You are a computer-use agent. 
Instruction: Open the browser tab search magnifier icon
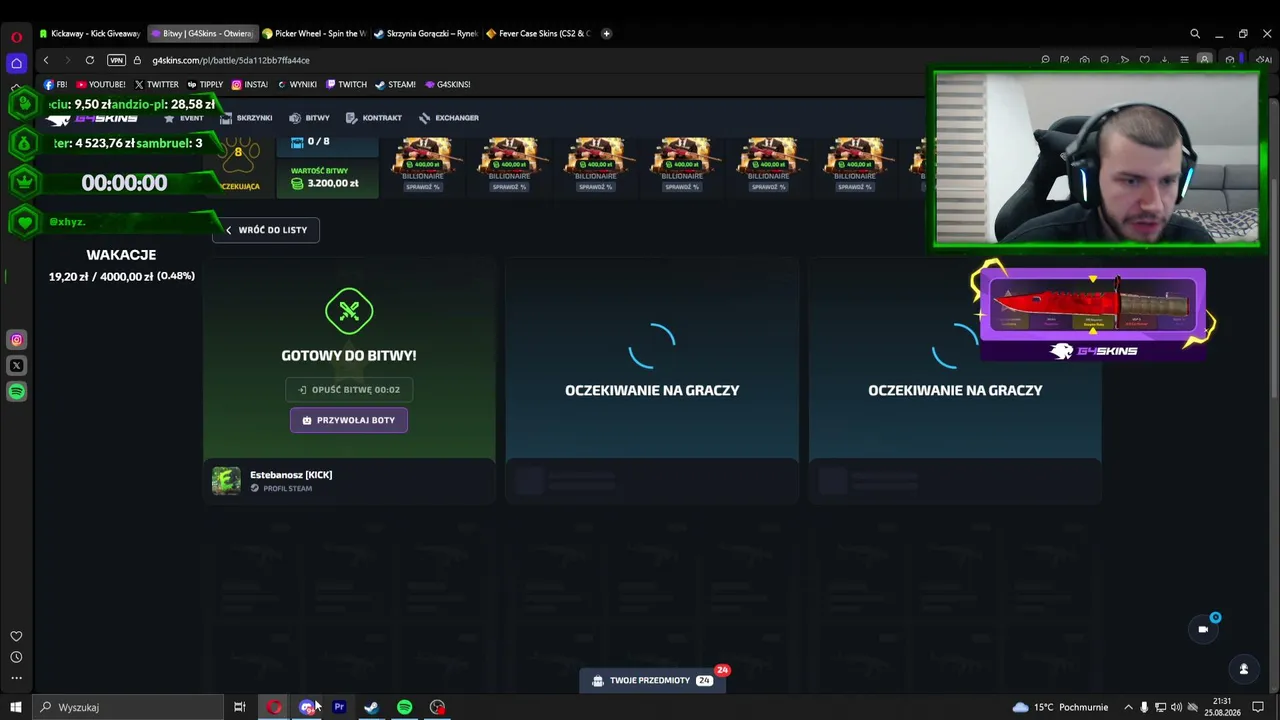(1195, 33)
